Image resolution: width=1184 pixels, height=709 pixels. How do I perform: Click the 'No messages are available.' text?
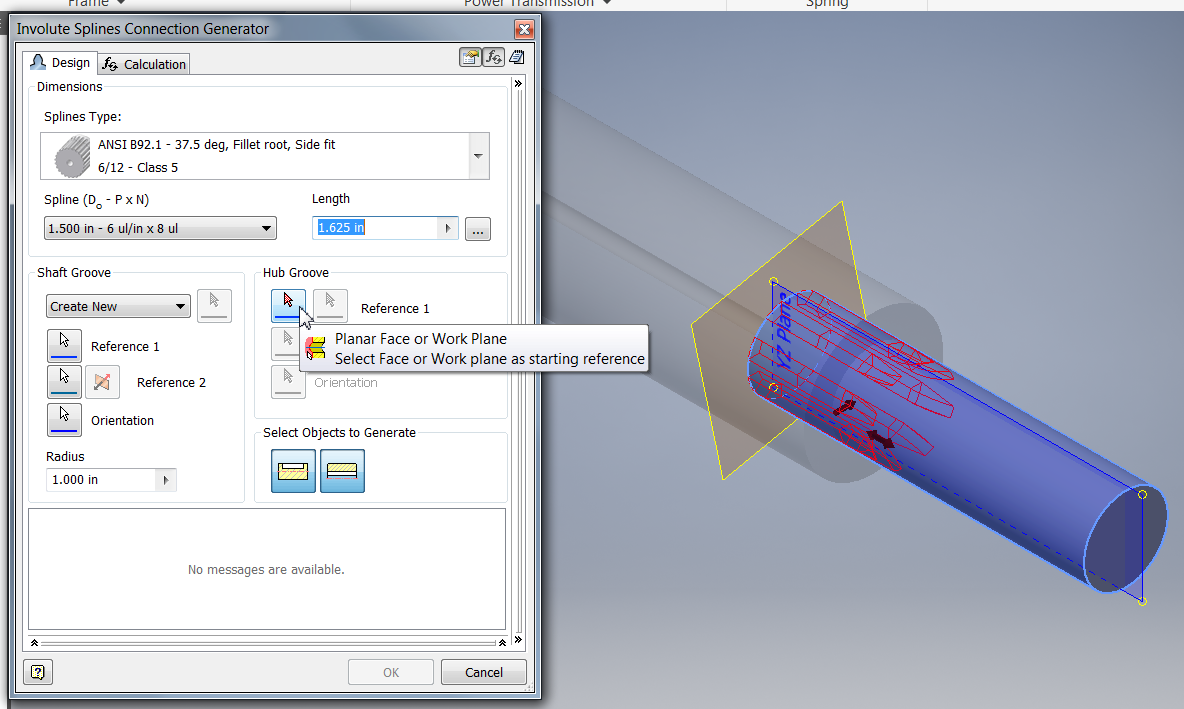(266, 569)
